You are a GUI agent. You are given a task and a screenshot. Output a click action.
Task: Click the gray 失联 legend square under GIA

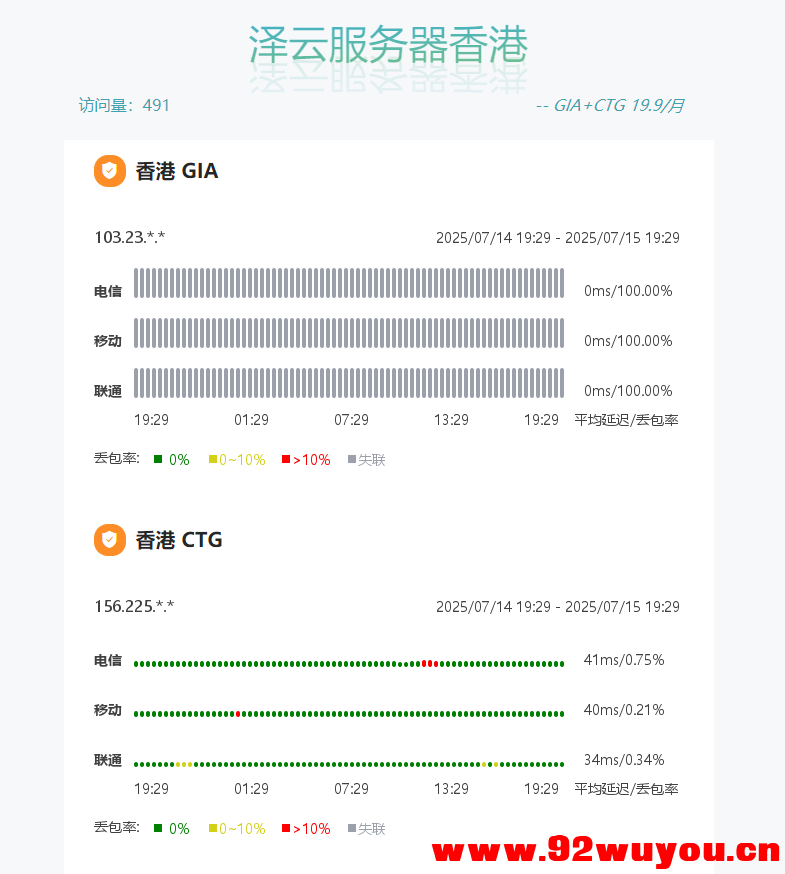coord(352,460)
